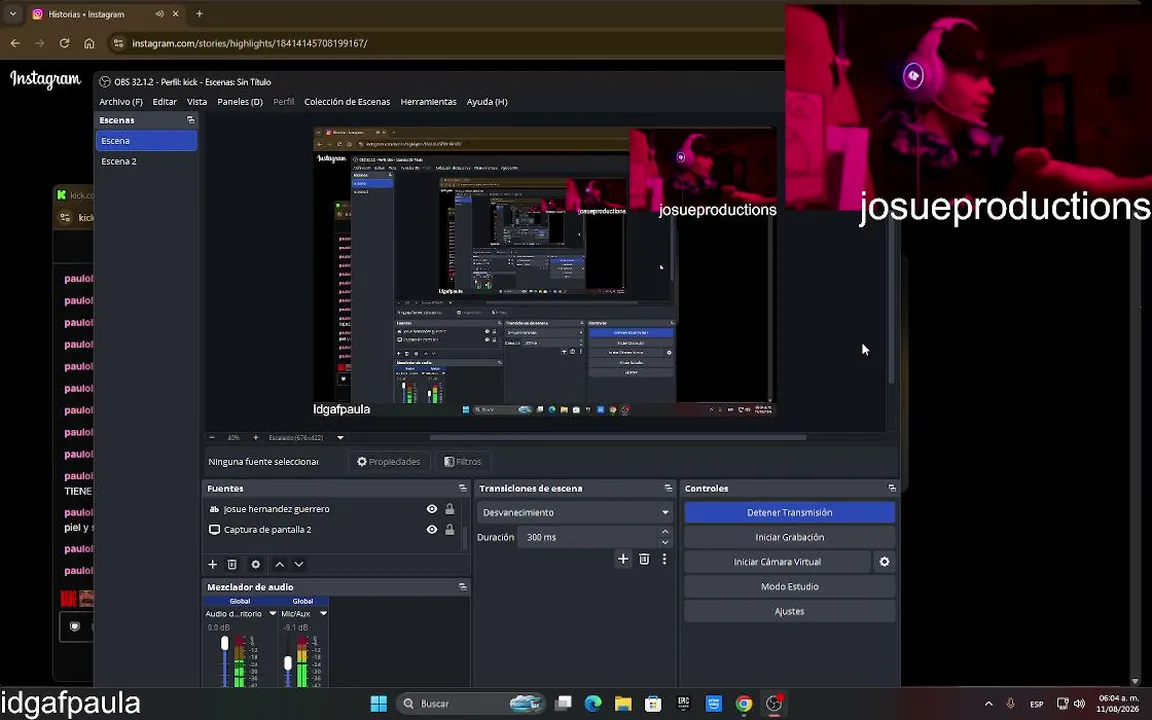Screen dimensions: 1152x720
Task: Click Detener Transmisión button
Action: [x=790, y=512]
